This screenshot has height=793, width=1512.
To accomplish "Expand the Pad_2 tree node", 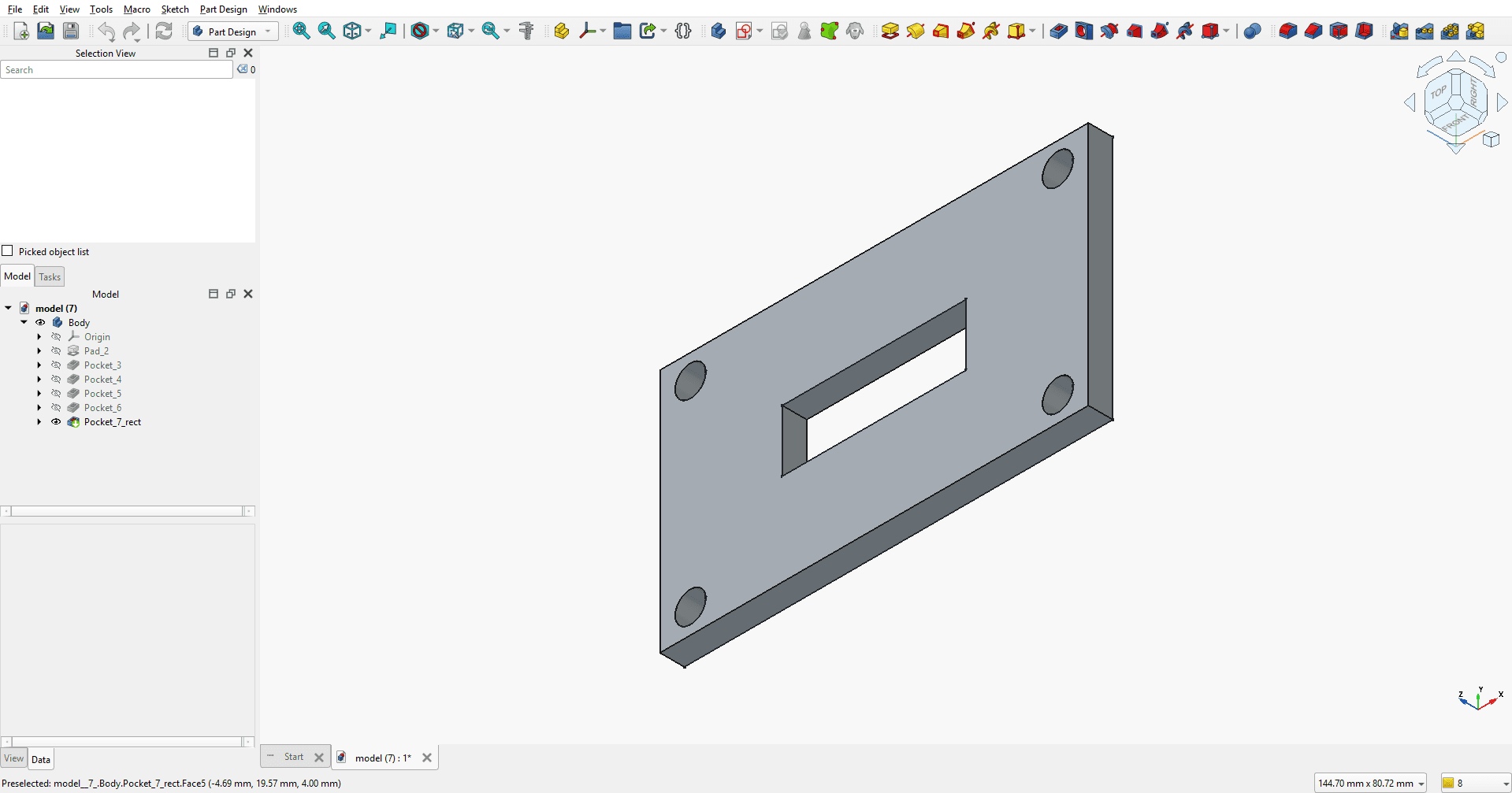I will coord(39,351).
